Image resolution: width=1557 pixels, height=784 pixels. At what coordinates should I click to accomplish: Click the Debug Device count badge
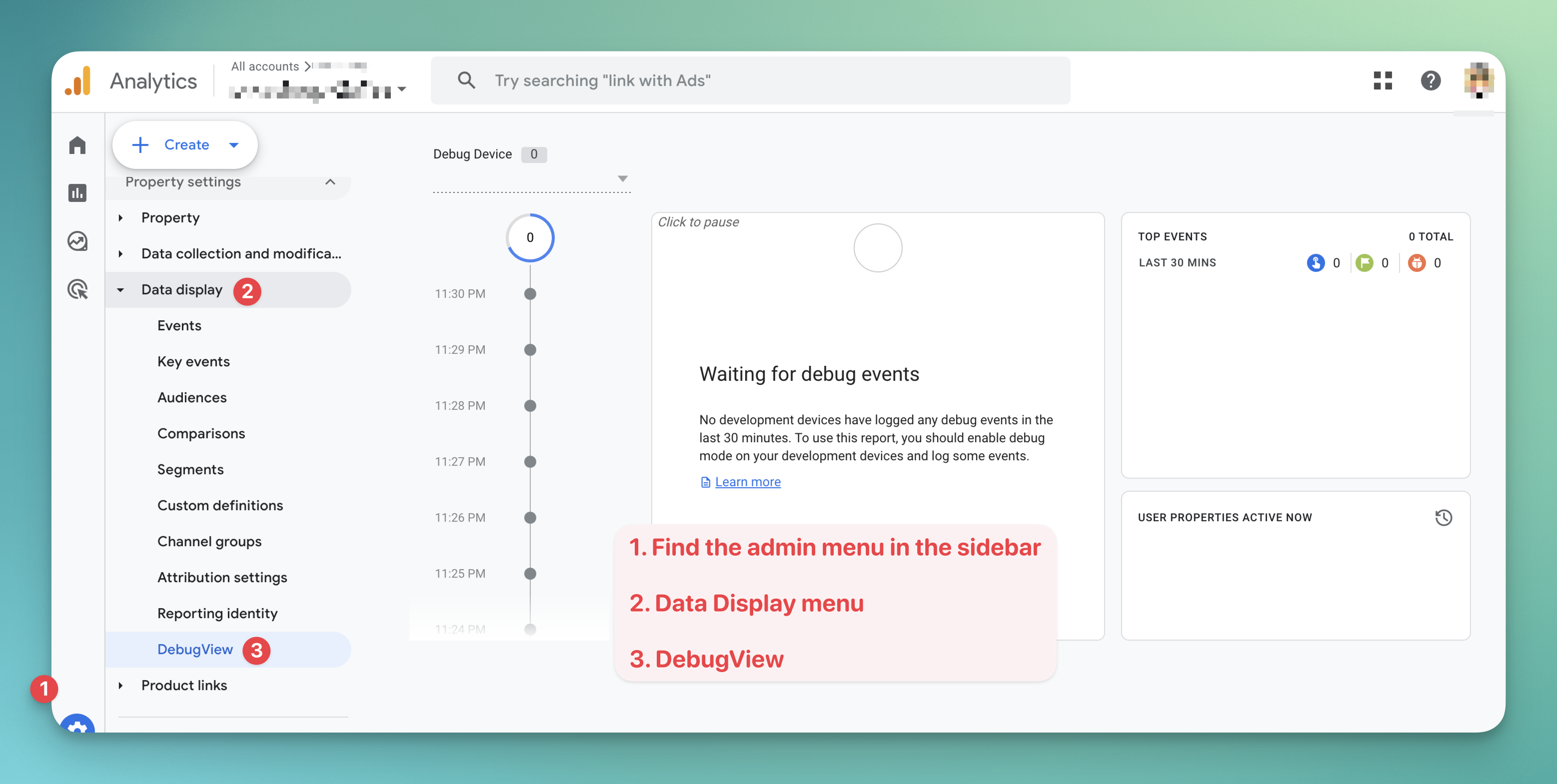coord(534,154)
